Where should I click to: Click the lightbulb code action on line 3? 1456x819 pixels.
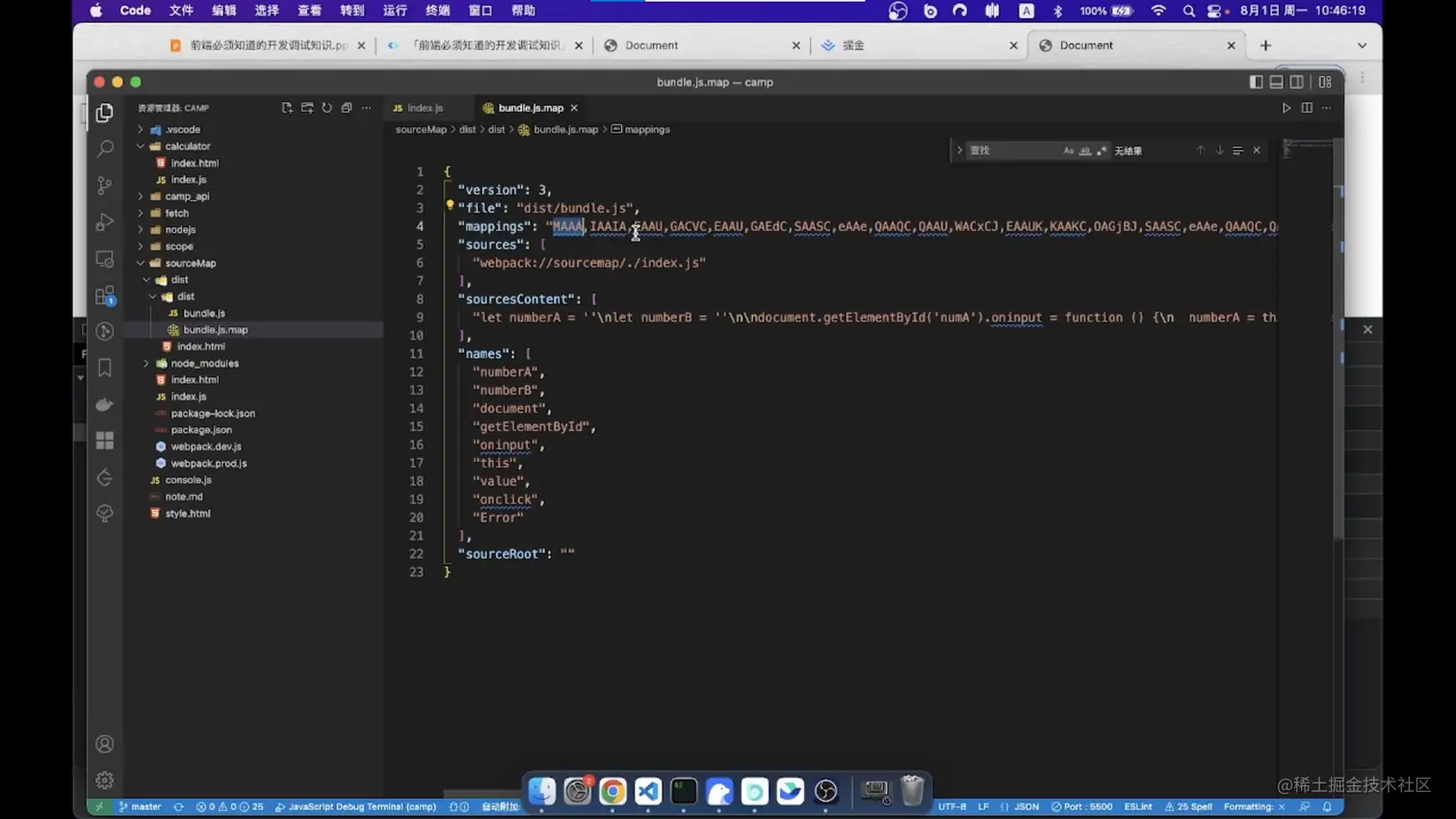pos(450,205)
